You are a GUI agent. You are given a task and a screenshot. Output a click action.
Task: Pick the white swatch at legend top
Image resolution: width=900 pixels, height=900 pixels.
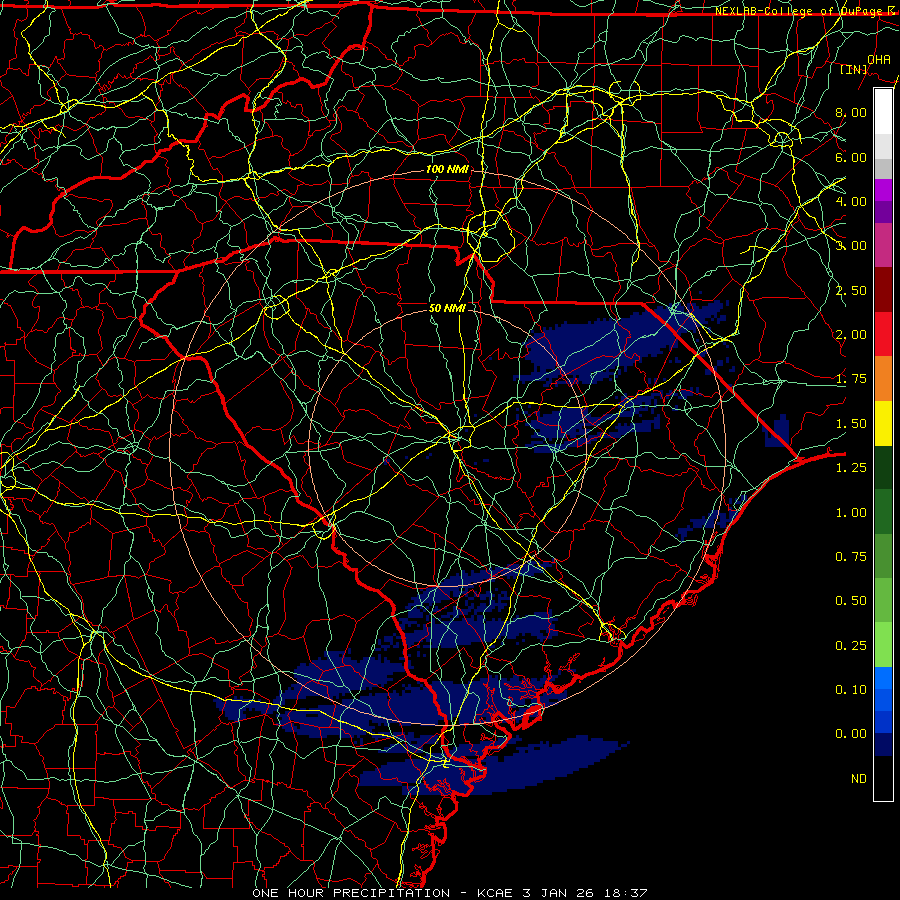pos(883,112)
